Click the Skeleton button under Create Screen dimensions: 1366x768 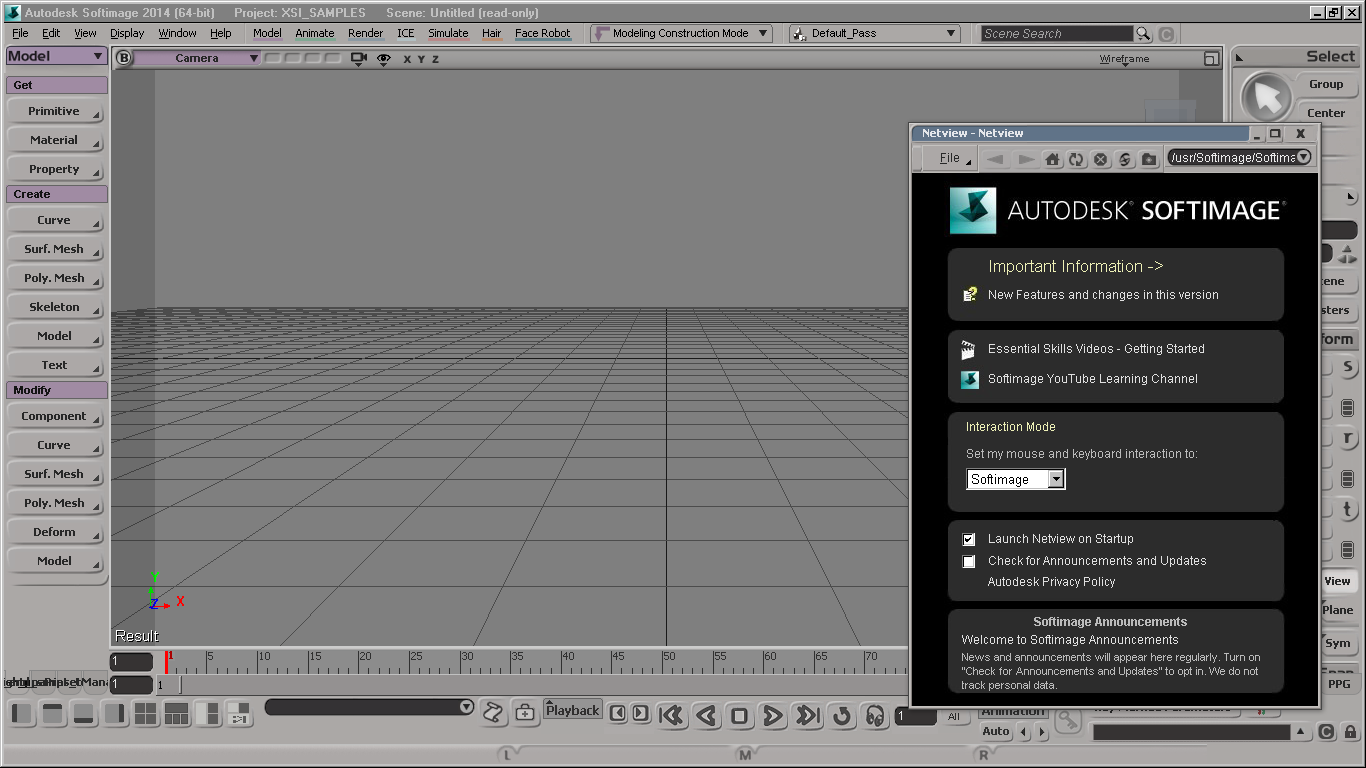[x=56, y=307]
